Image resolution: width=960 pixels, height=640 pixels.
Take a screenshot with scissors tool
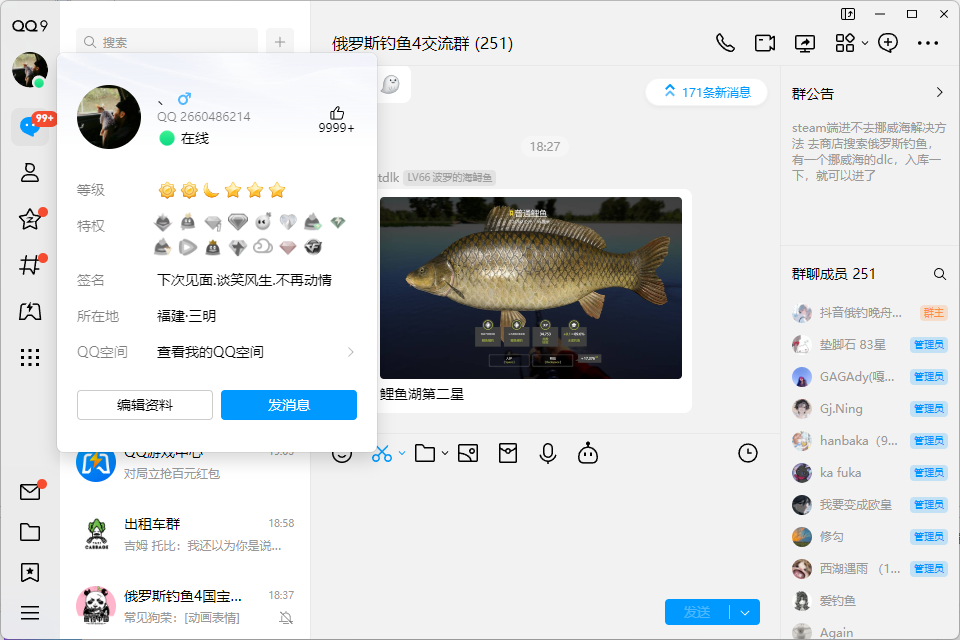point(381,454)
